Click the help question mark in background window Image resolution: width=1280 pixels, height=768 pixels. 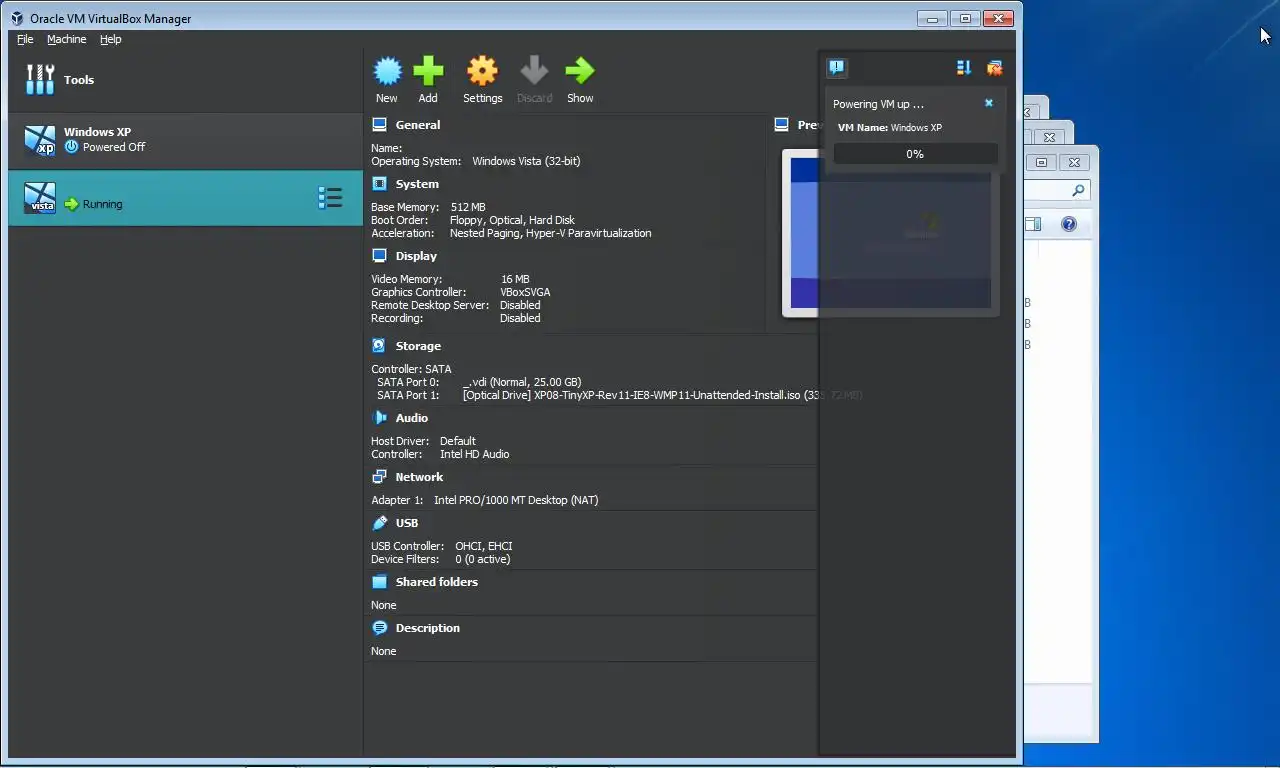(1068, 224)
